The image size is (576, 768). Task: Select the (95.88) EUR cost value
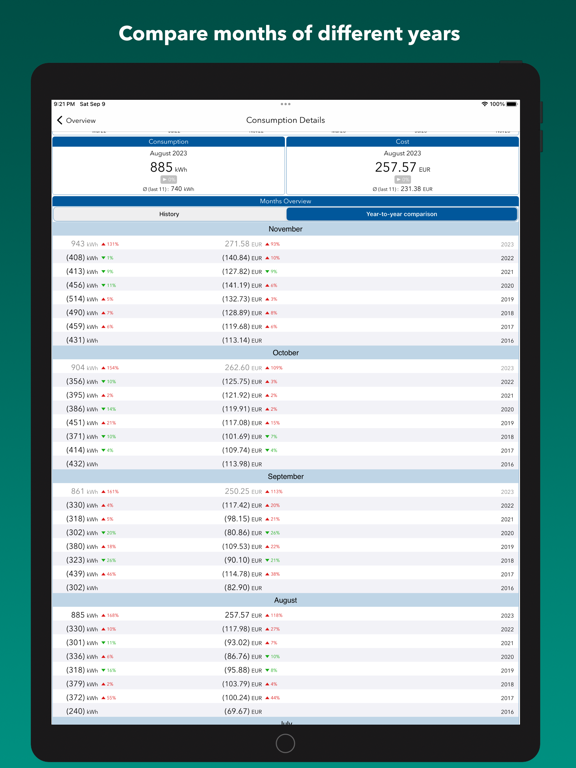coord(243,670)
